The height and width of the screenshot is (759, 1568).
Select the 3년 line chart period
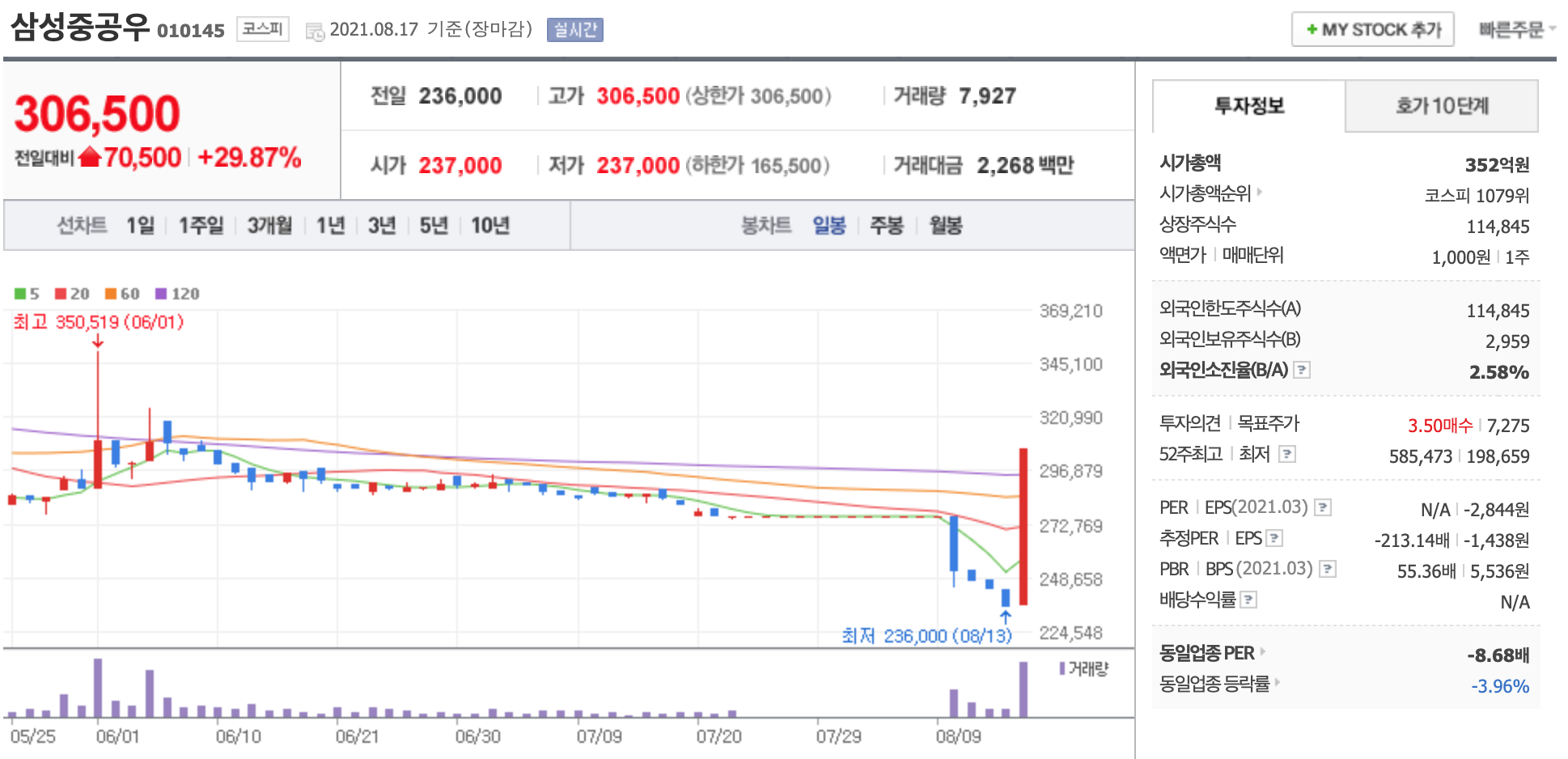click(x=382, y=225)
